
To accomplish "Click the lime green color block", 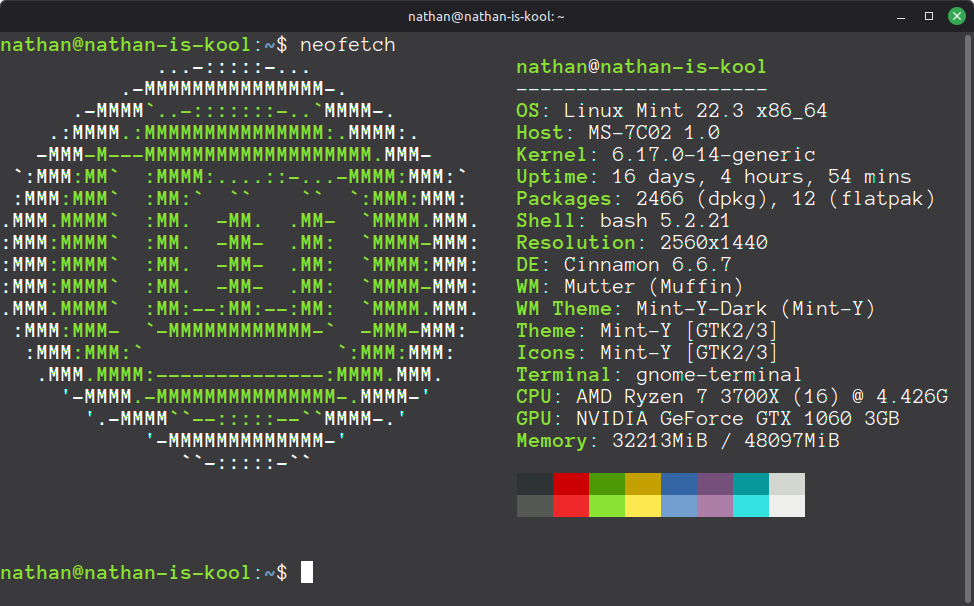I will click(607, 506).
